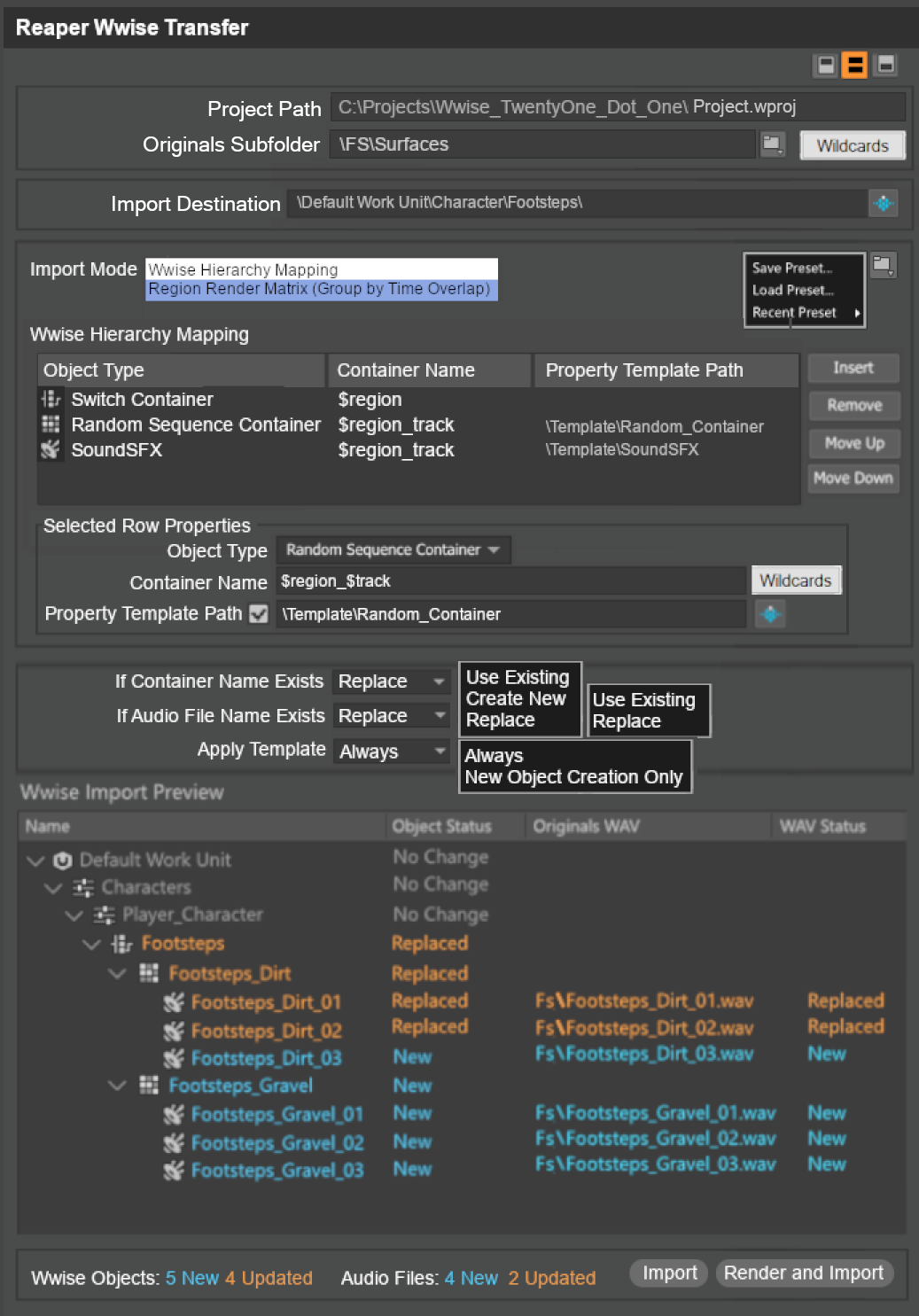Image resolution: width=919 pixels, height=1316 pixels.
Task: Click the leftmost layout view icon
Action: click(x=826, y=65)
